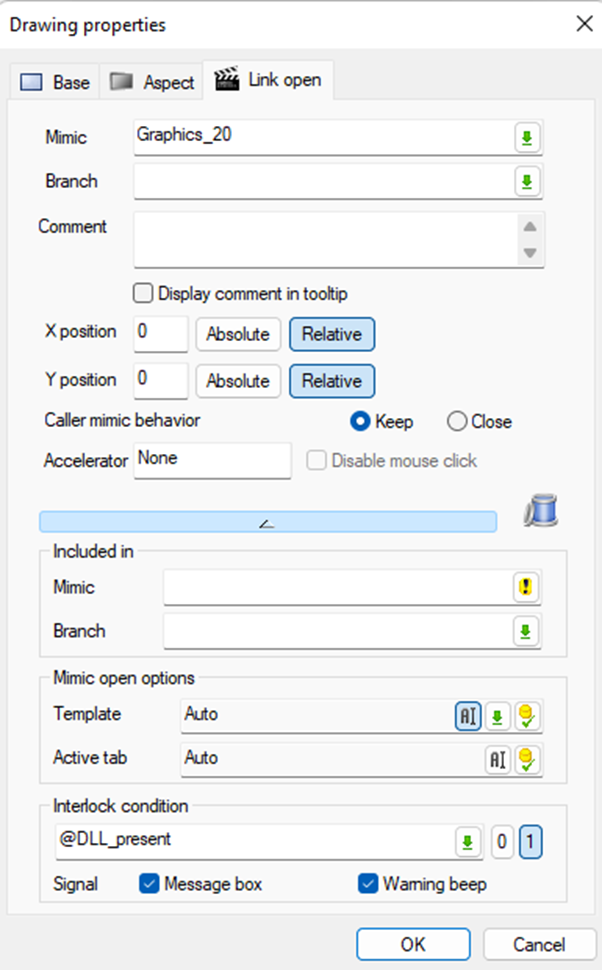Image resolution: width=602 pixels, height=970 pixels.
Task: Toggle the text edit icon in Template row
Action: (468, 715)
